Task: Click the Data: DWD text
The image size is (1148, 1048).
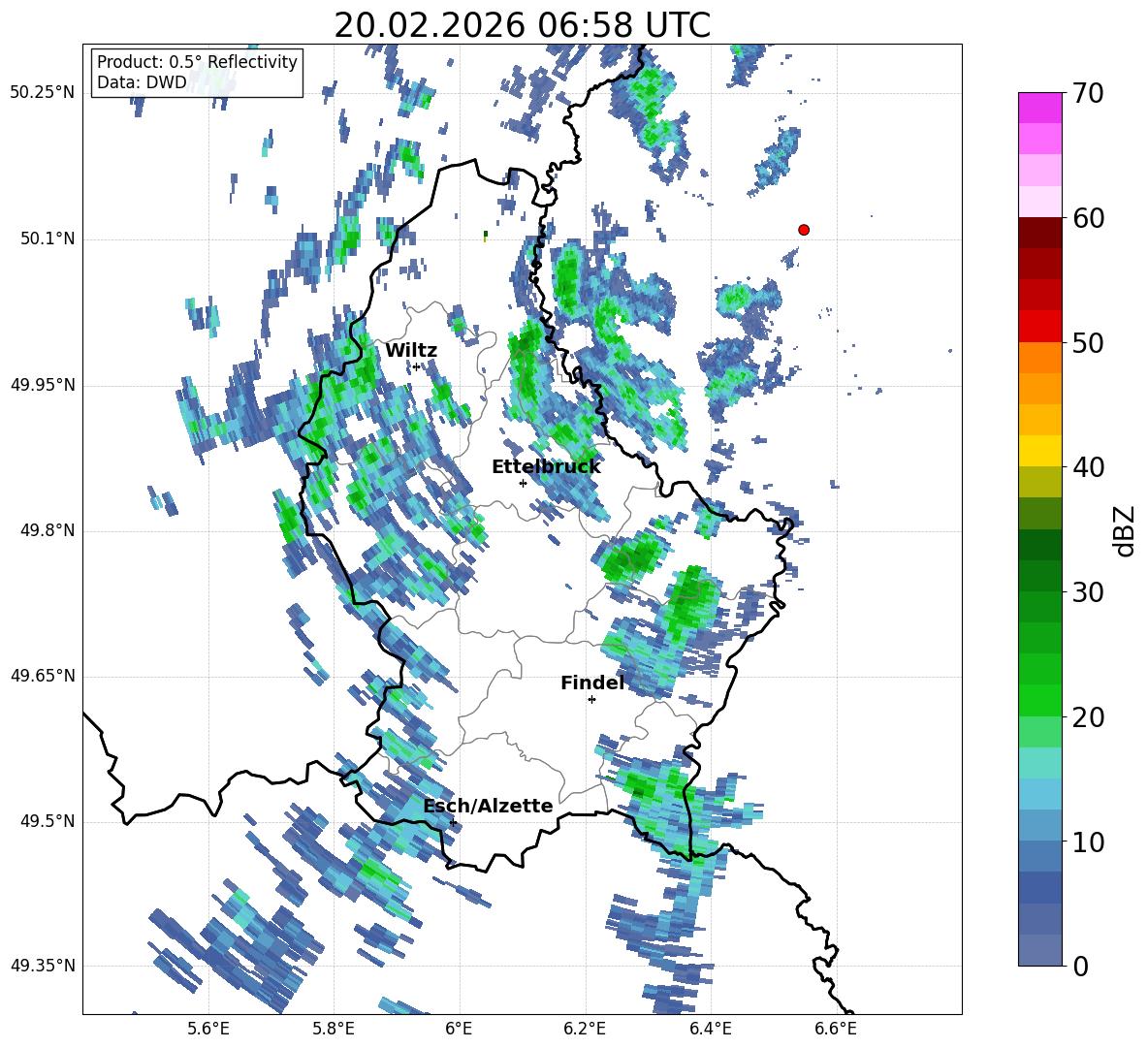Action: pos(142,82)
